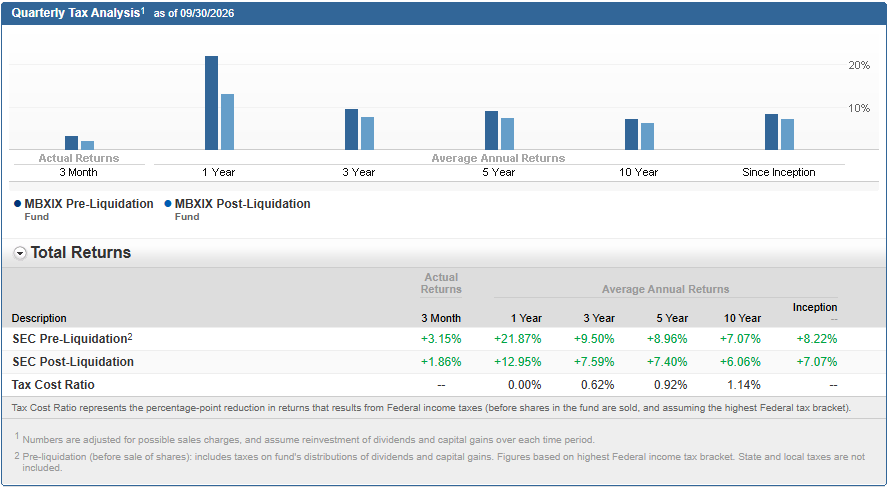Click the 0.62% tax cost ratio value
The image size is (888, 487).
(598, 385)
